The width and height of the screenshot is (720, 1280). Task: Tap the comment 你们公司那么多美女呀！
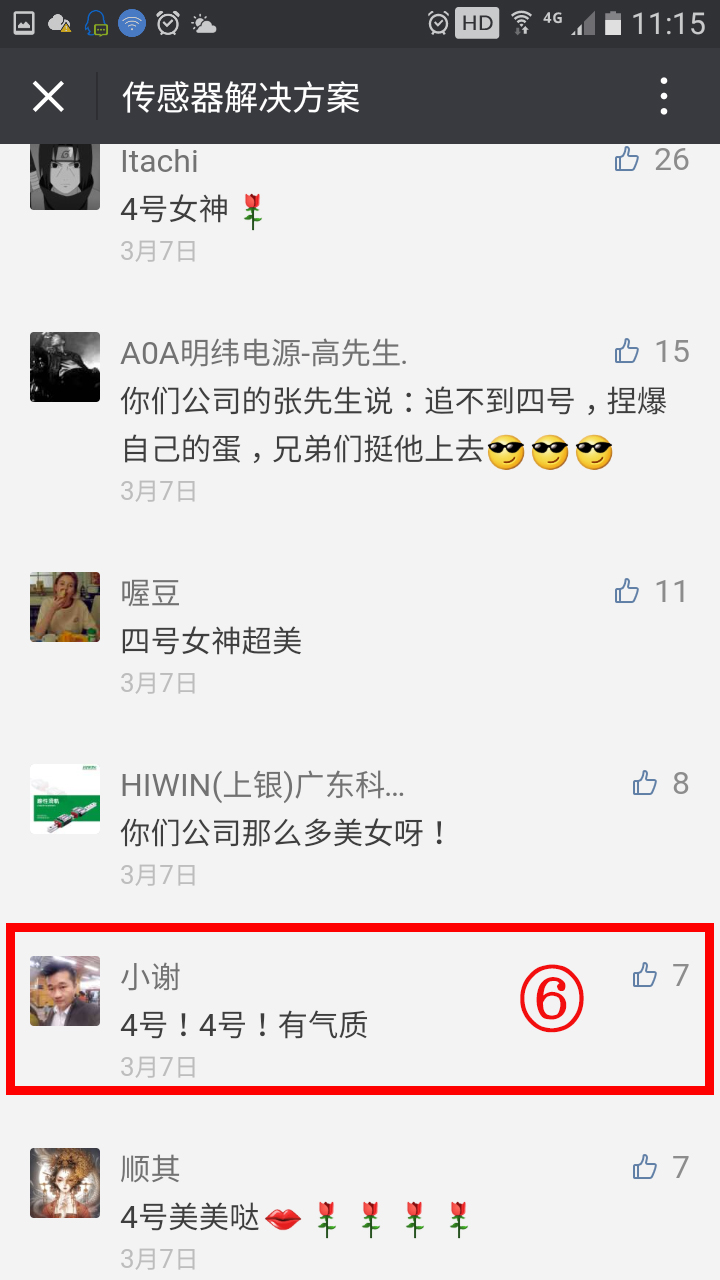286,832
